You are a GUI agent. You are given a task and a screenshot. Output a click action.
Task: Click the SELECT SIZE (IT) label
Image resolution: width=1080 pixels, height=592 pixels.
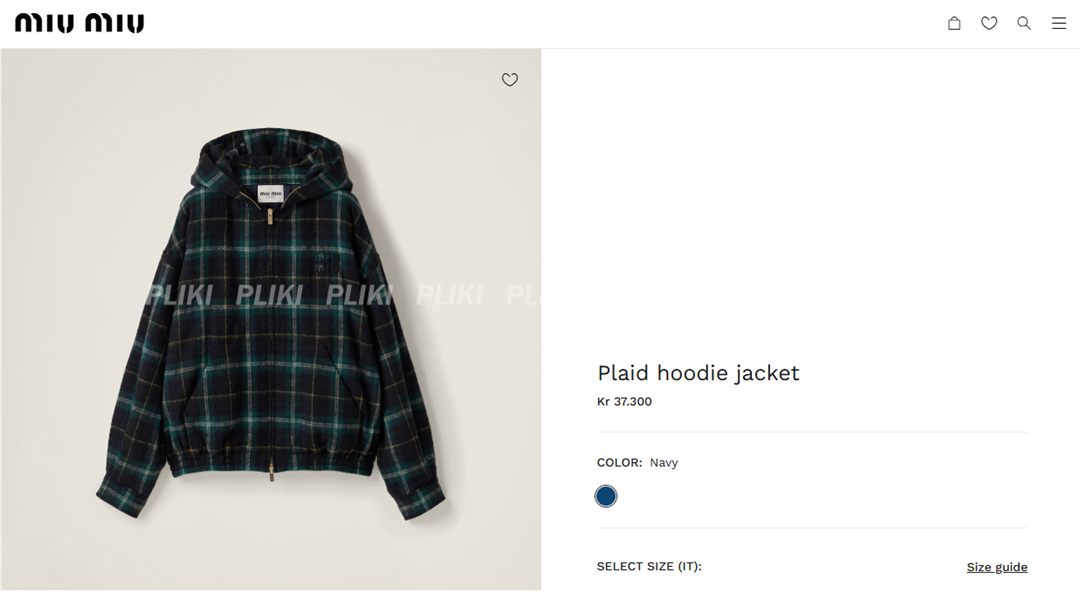(649, 567)
